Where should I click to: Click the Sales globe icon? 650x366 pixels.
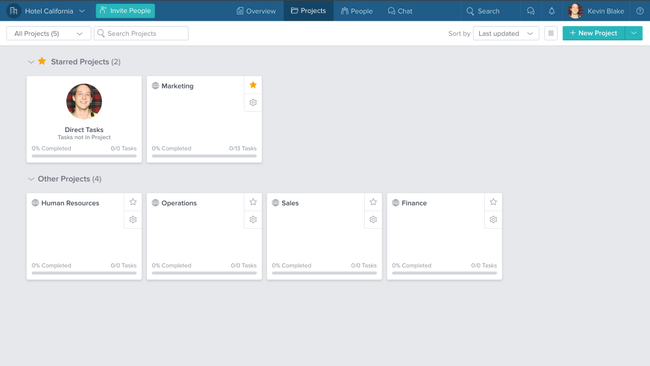276,203
